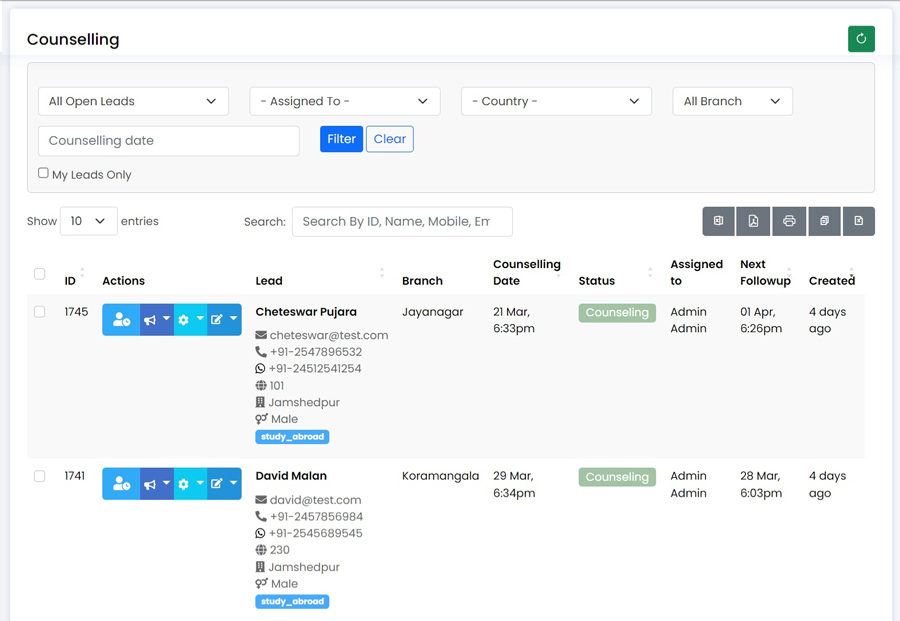Click the Actions column header
The image size is (900, 621).
click(123, 281)
